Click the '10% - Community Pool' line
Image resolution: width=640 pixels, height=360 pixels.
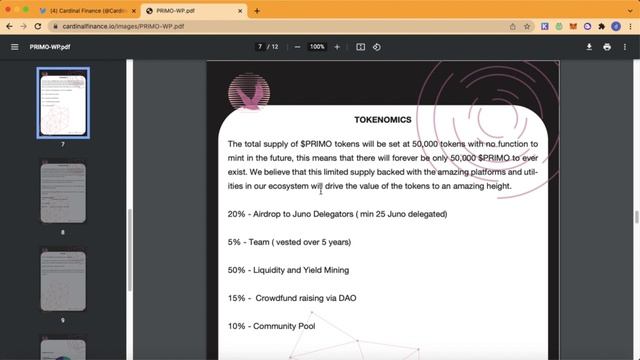(x=271, y=326)
